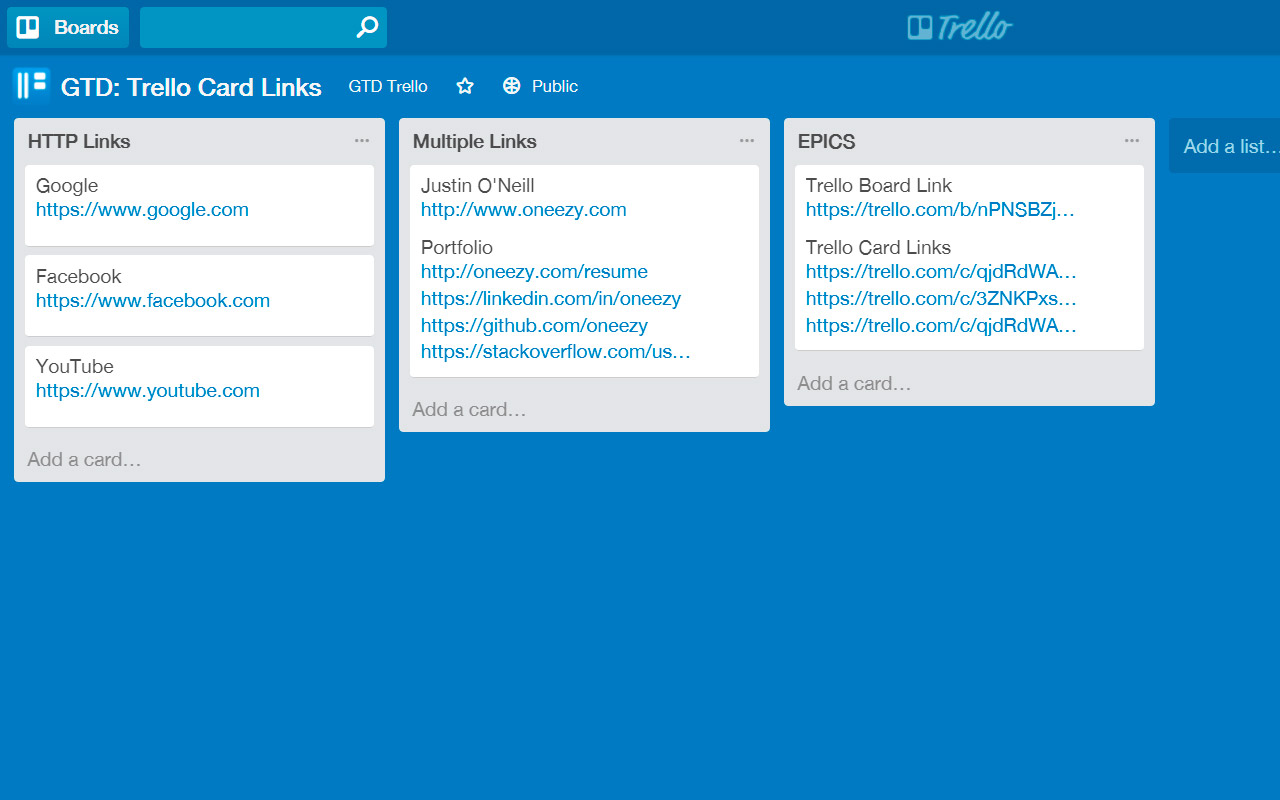Click the EPICS list title

(x=827, y=141)
